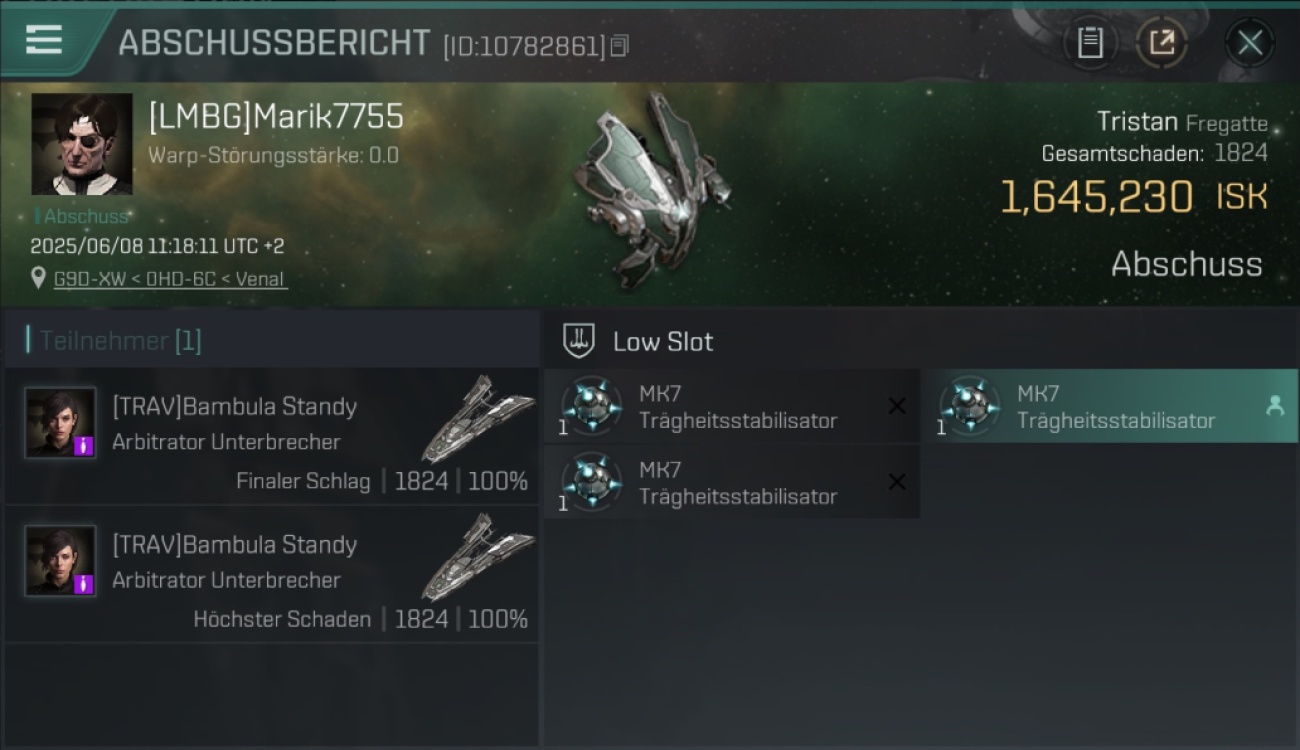Close the Abschussbericht window
The width and height of the screenshot is (1300, 750).
pos(1249,43)
